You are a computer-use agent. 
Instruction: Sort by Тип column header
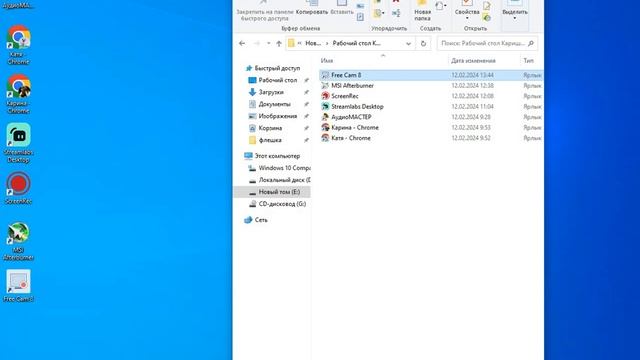pyautogui.click(x=528, y=61)
